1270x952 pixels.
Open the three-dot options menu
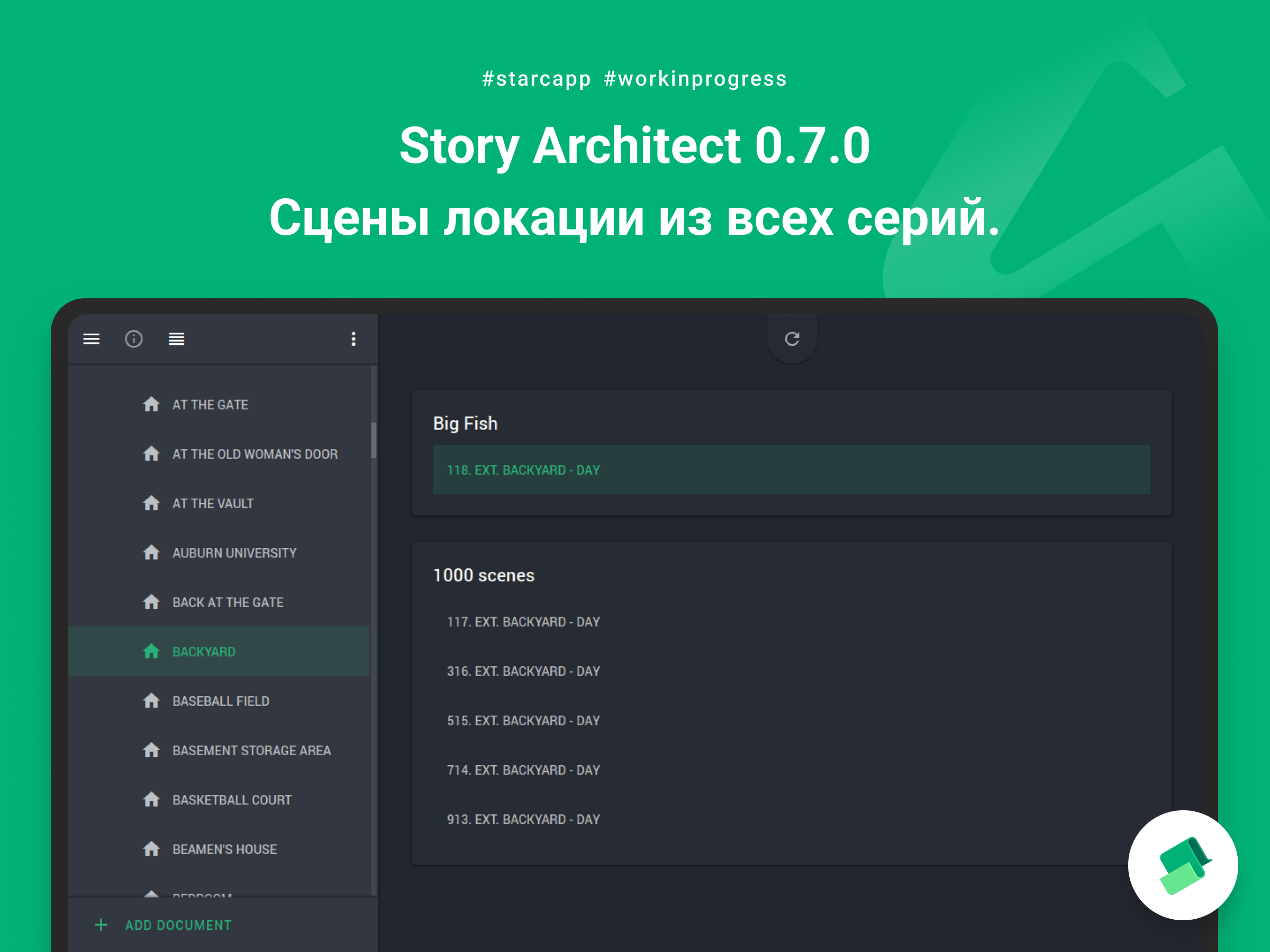[x=353, y=339]
